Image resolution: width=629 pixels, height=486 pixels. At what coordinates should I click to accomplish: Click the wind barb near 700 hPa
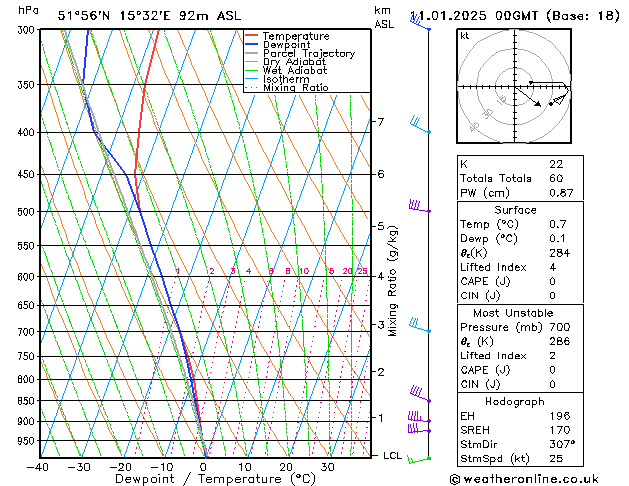(420, 326)
